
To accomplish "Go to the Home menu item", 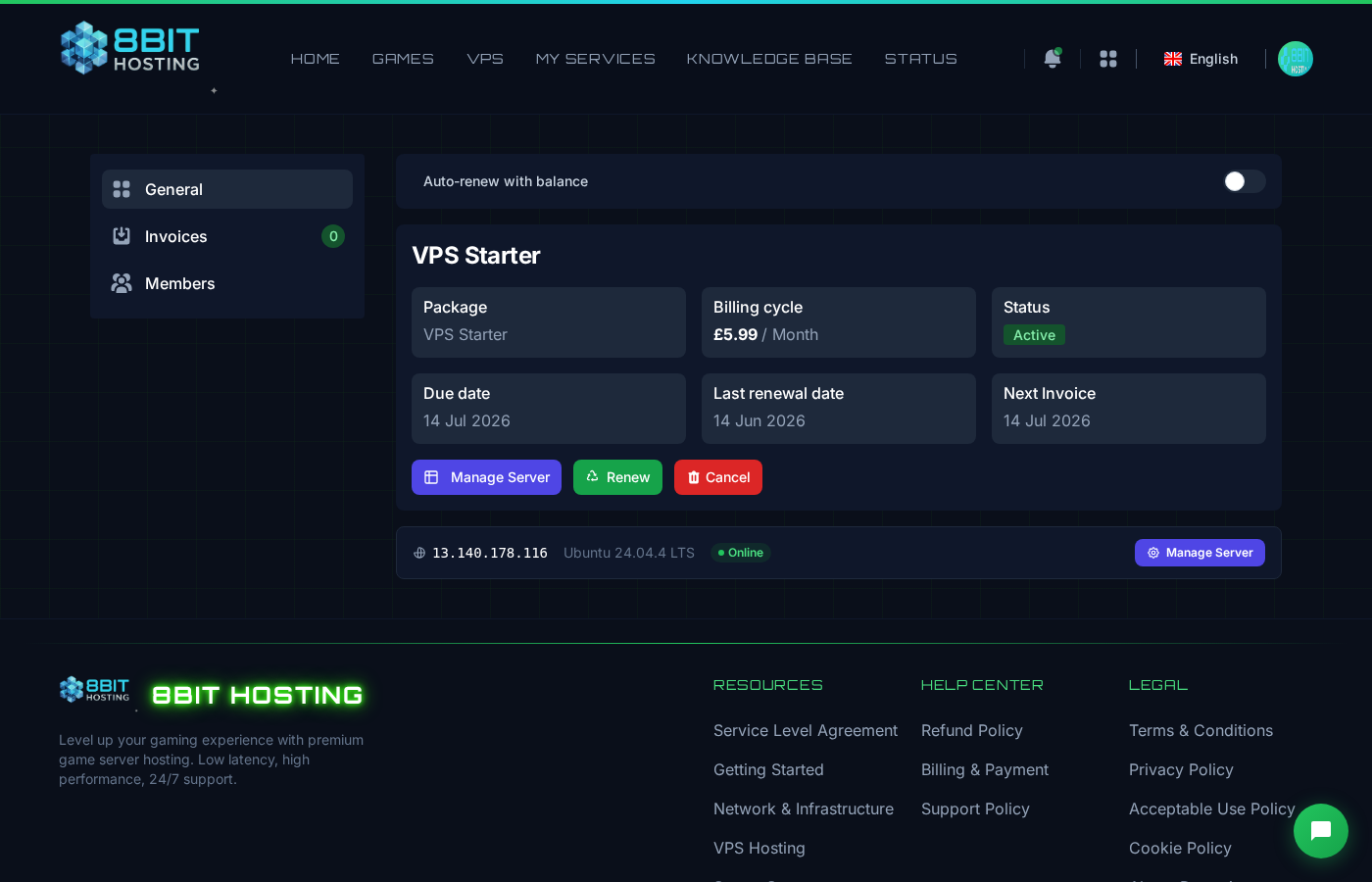I will pyautogui.click(x=316, y=59).
